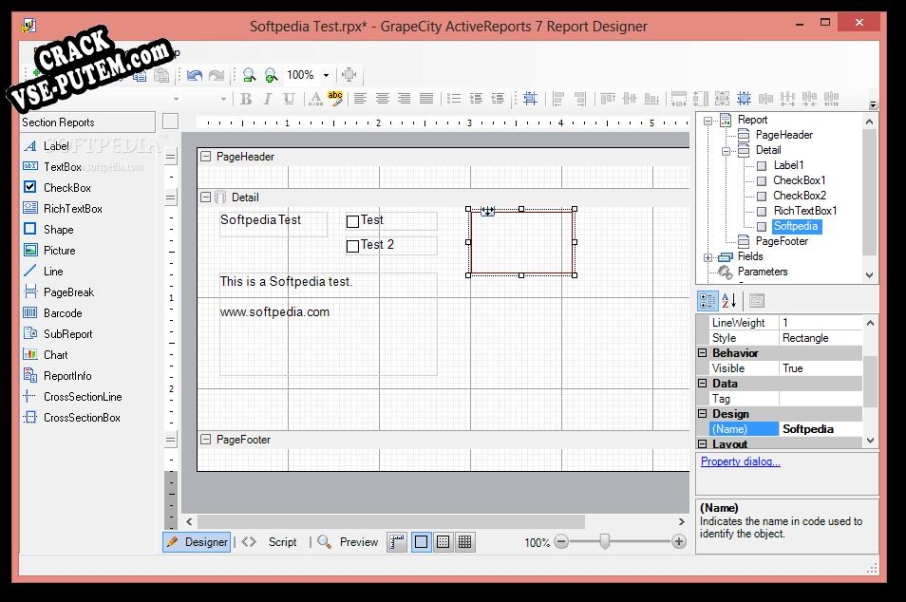Open the Property dialog link

(740, 462)
